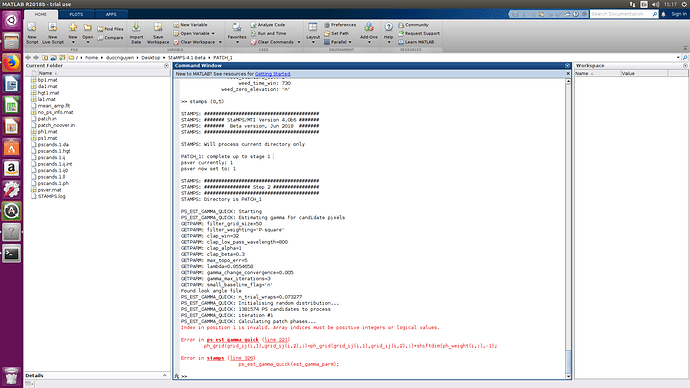
Task: Open the Command Window actions menu
Action: (x=567, y=66)
